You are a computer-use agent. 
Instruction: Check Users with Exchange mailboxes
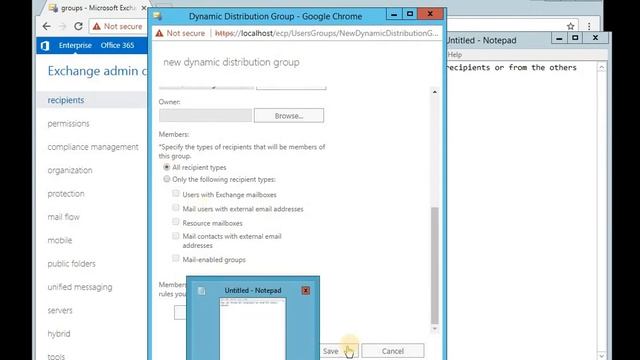176,193
